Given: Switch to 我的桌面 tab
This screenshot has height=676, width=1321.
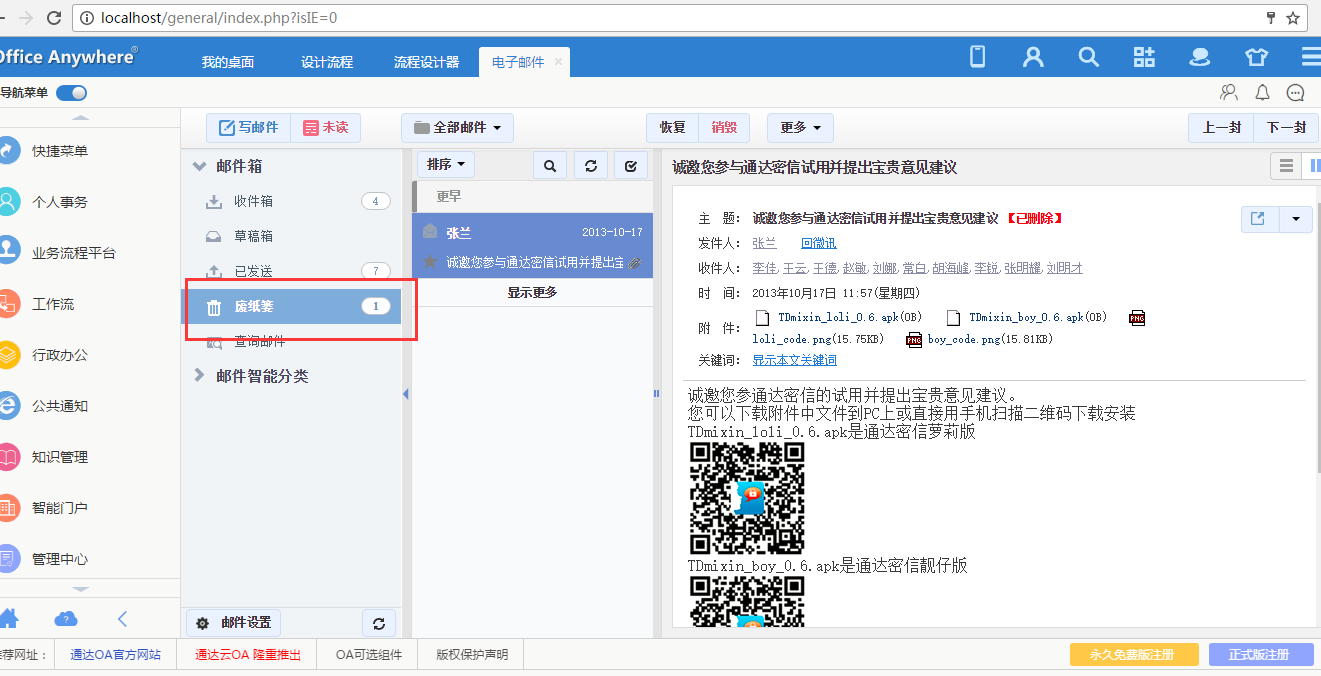Looking at the screenshot, I should click(228, 62).
